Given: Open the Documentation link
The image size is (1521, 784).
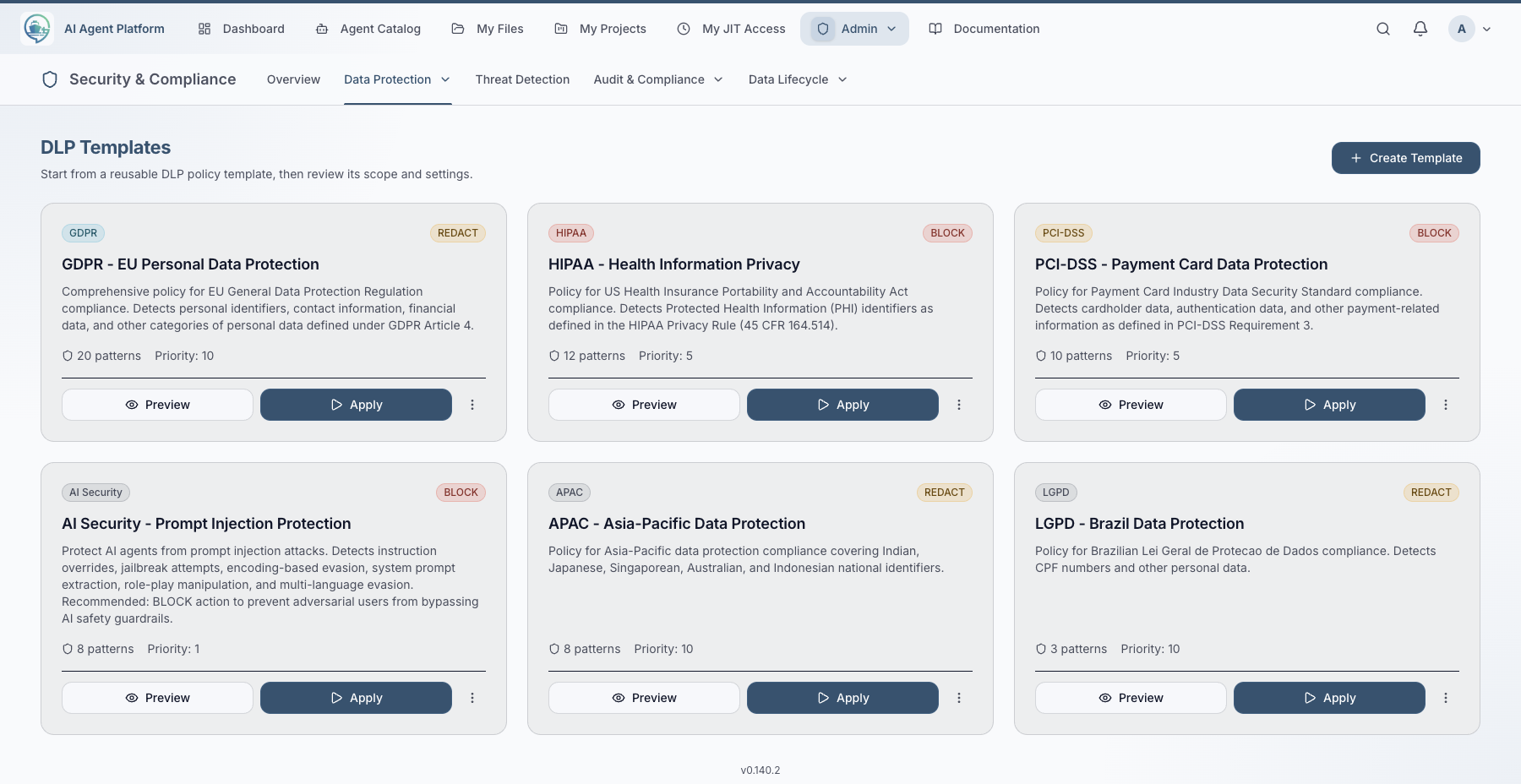Looking at the screenshot, I should [x=984, y=29].
